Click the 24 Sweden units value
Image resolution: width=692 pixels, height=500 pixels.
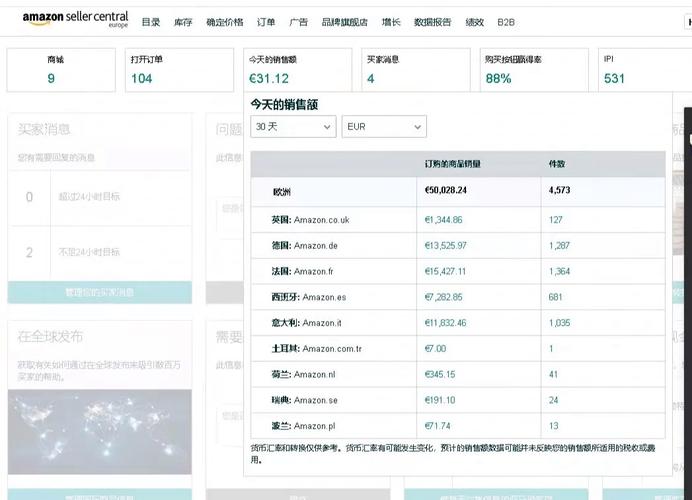pos(553,400)
